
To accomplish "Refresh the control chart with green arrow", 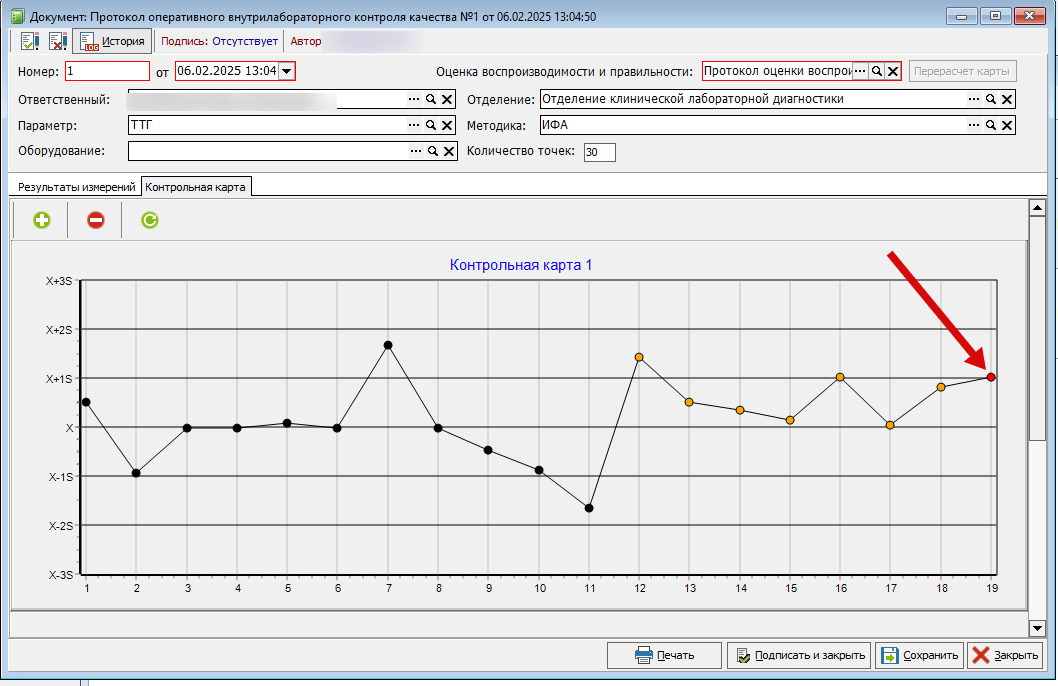I will (x=149, y=220).
